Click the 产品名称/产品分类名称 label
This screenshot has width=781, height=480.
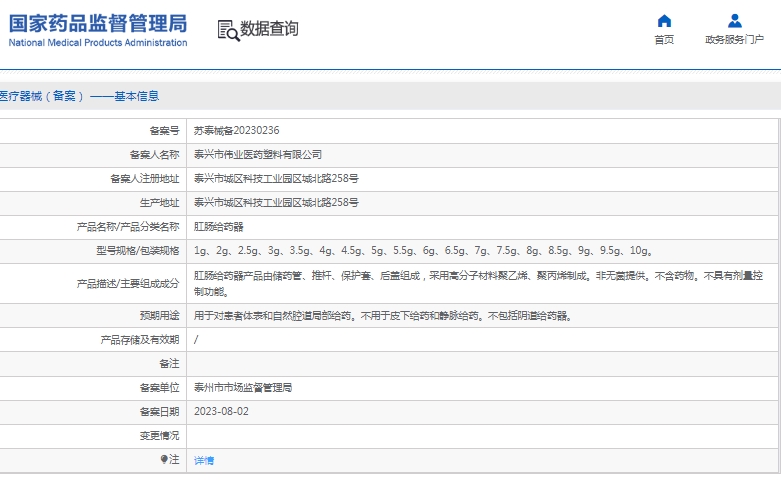128,227
